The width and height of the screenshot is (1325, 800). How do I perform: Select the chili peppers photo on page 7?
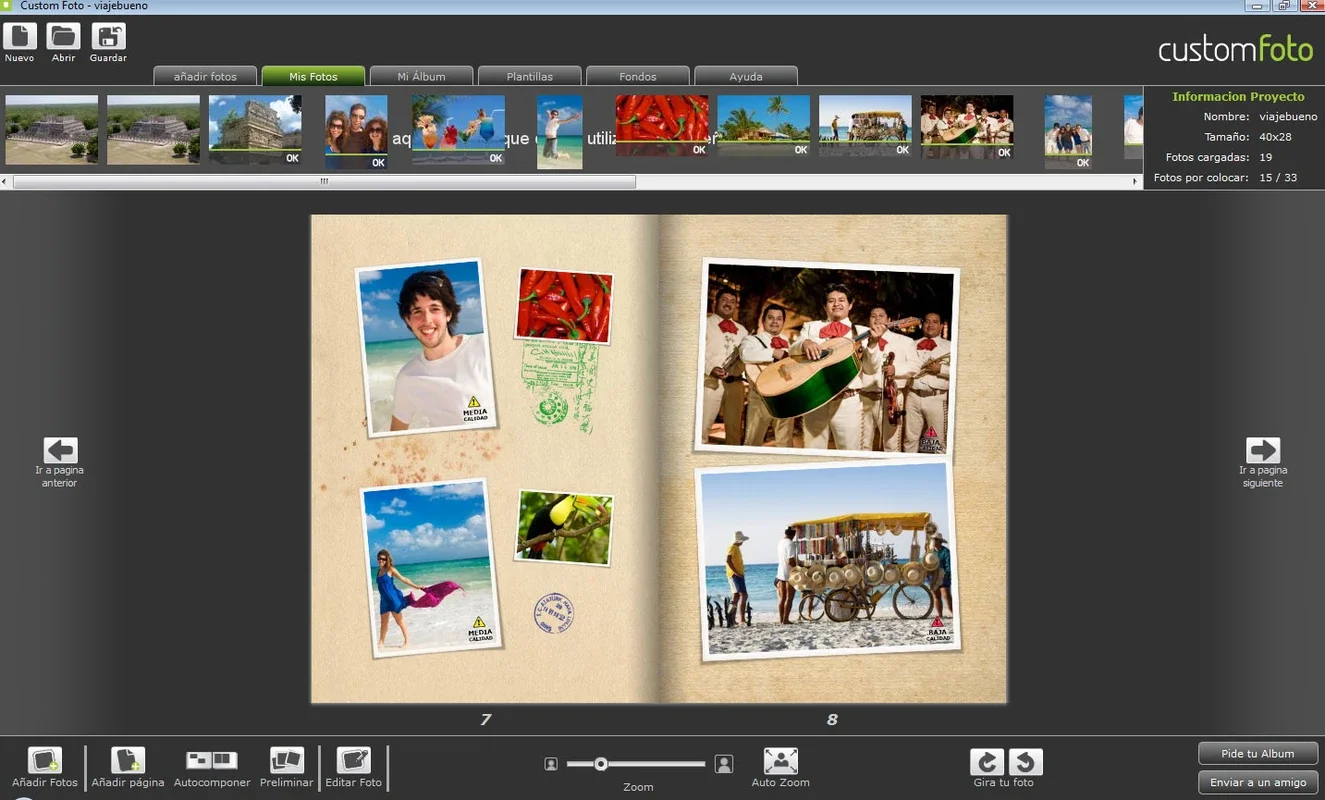pos(564,306)
